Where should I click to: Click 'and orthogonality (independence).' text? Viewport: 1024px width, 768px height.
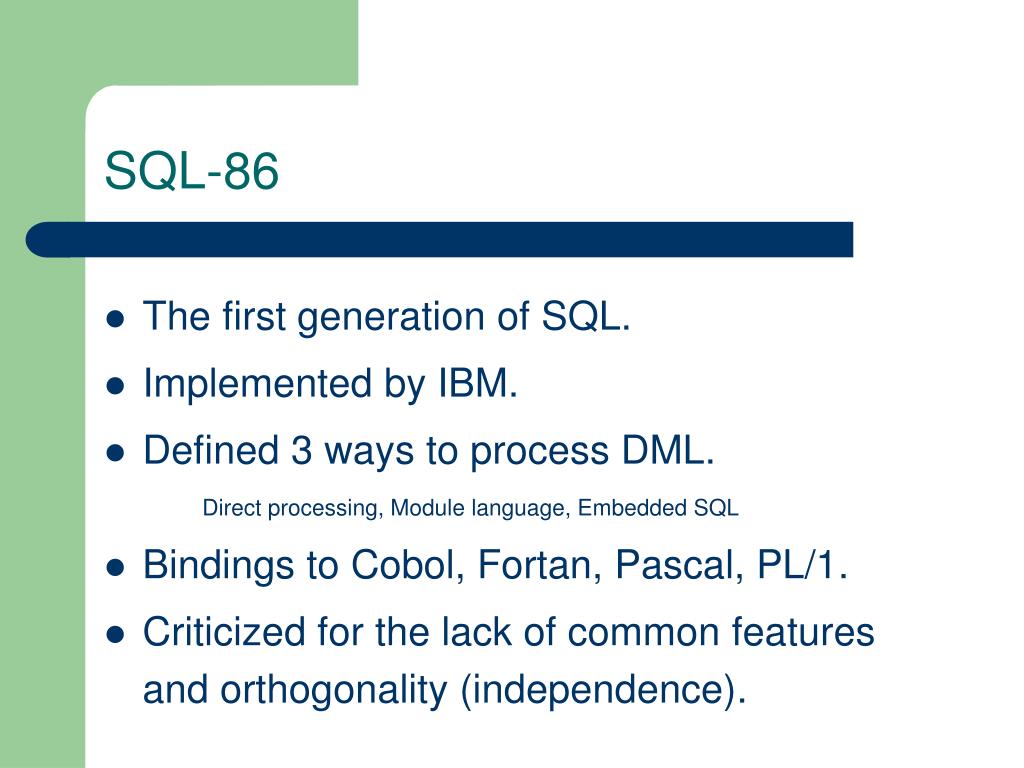445,691
